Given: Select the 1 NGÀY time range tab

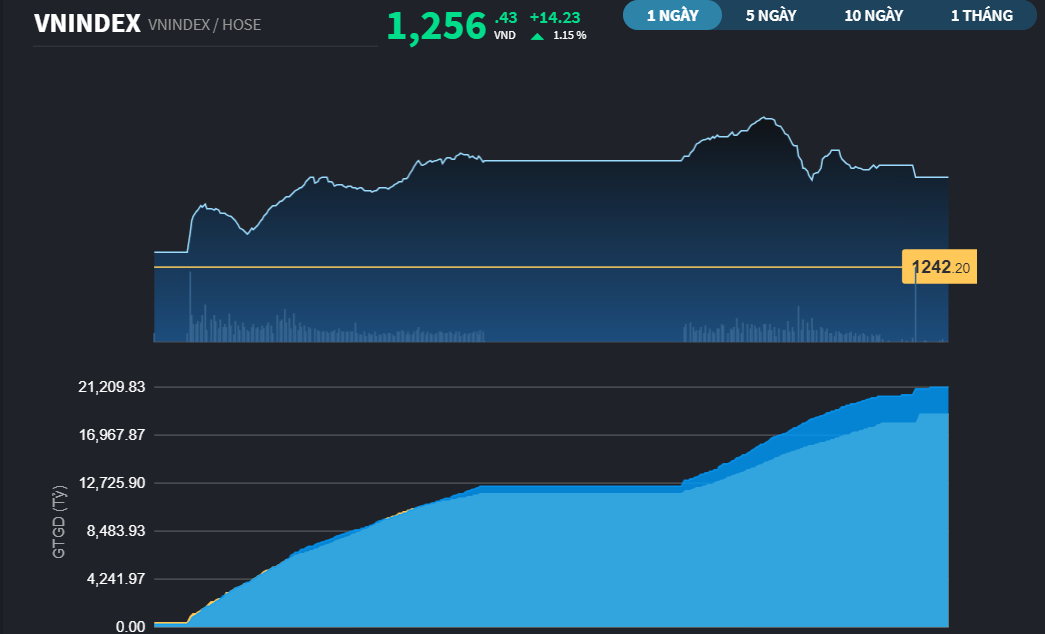Looking at the screenshot, I should (672, 15).
